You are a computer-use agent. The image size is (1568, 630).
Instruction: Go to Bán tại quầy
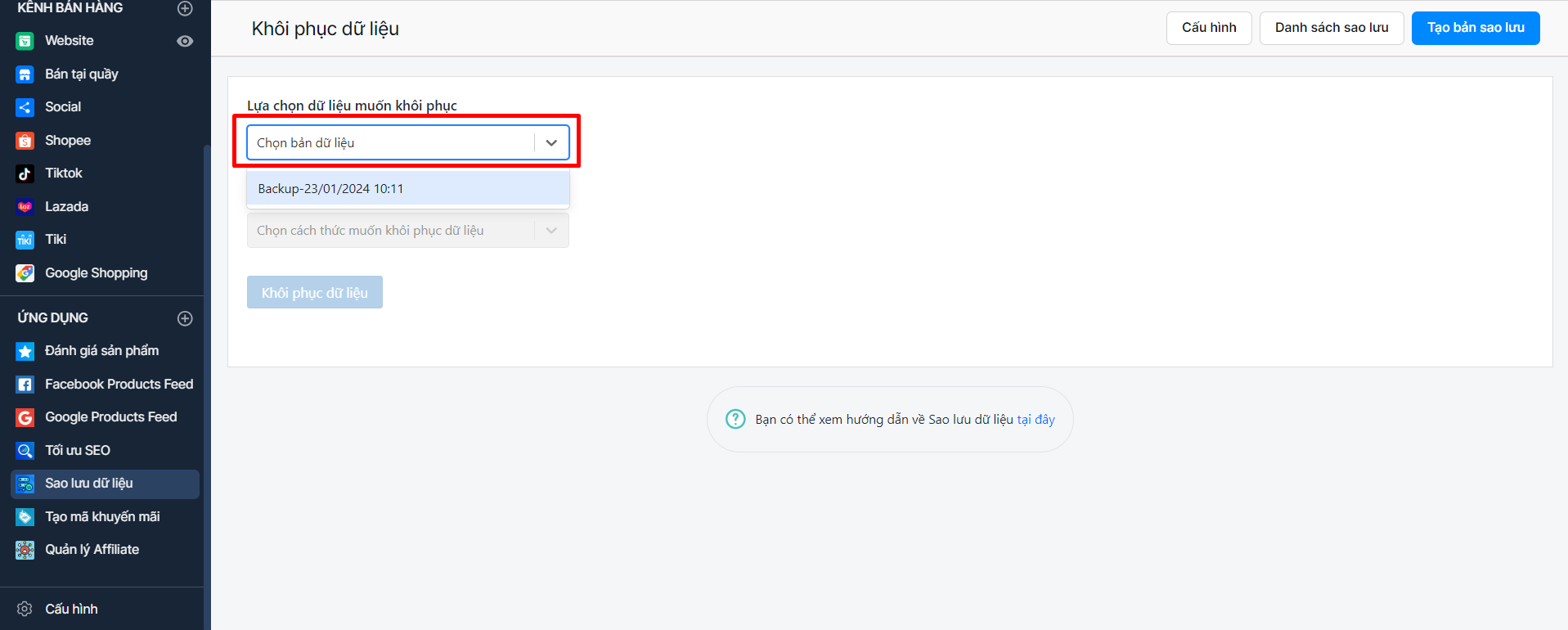point(82,74)
